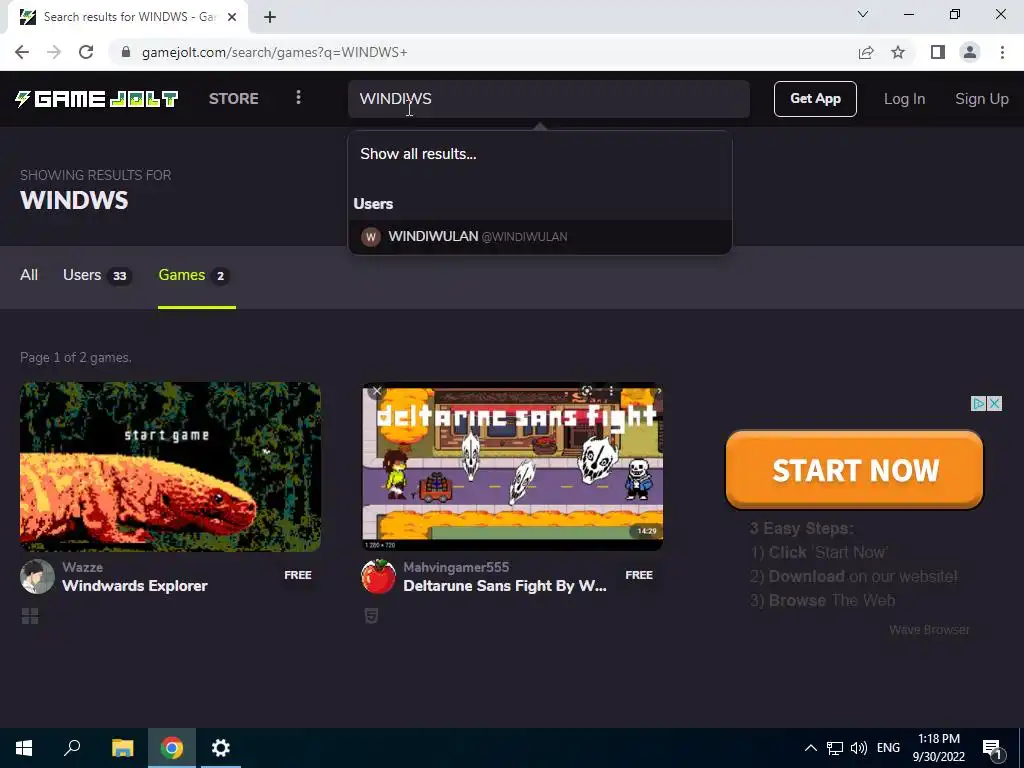The width and height of the screenshot is (1024, 768).
Task: Open File Explorer from the taskbar
Action: [122, 748]
